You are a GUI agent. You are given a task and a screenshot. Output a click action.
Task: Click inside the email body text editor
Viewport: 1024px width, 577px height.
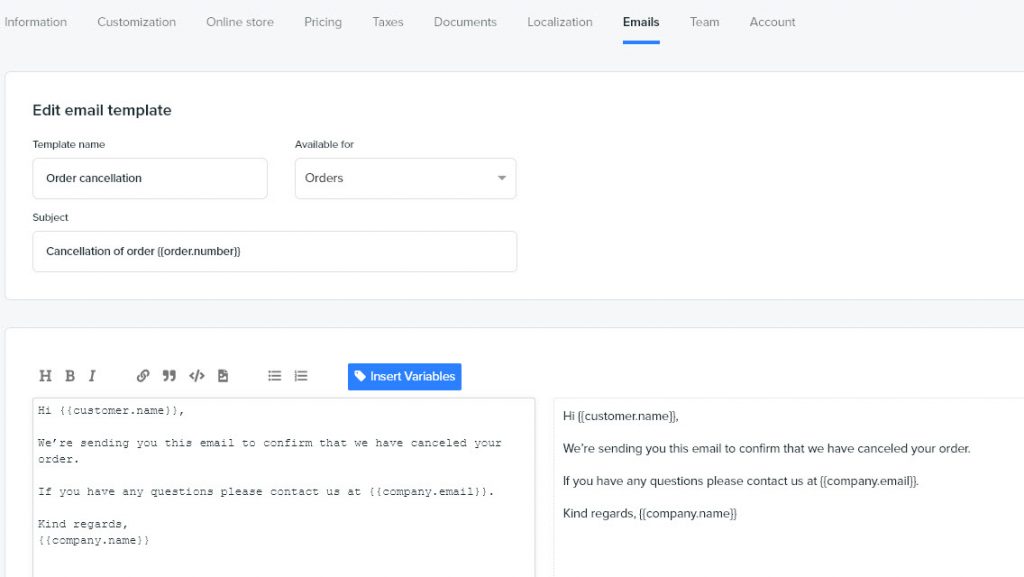(284, 488)
